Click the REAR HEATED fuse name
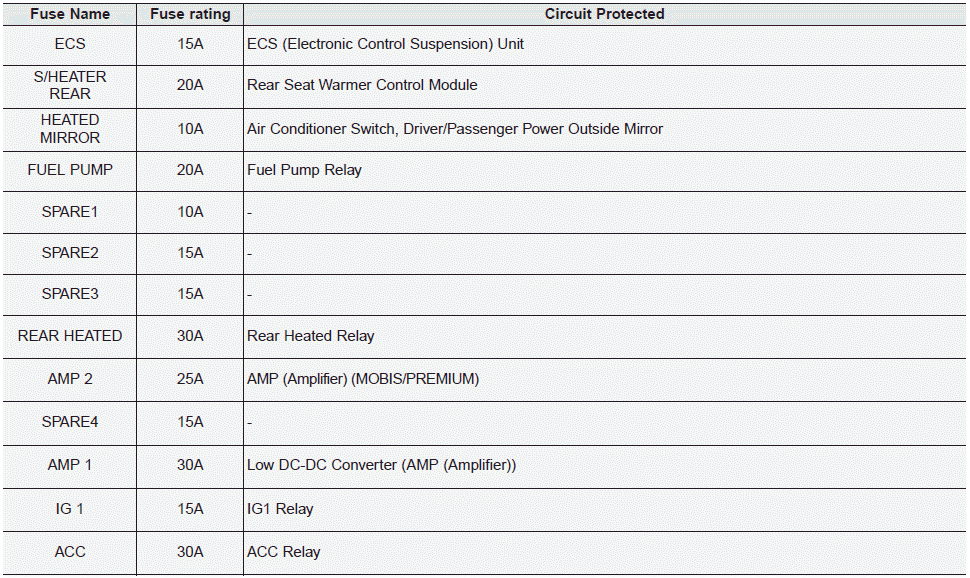 tap(70, 336)
